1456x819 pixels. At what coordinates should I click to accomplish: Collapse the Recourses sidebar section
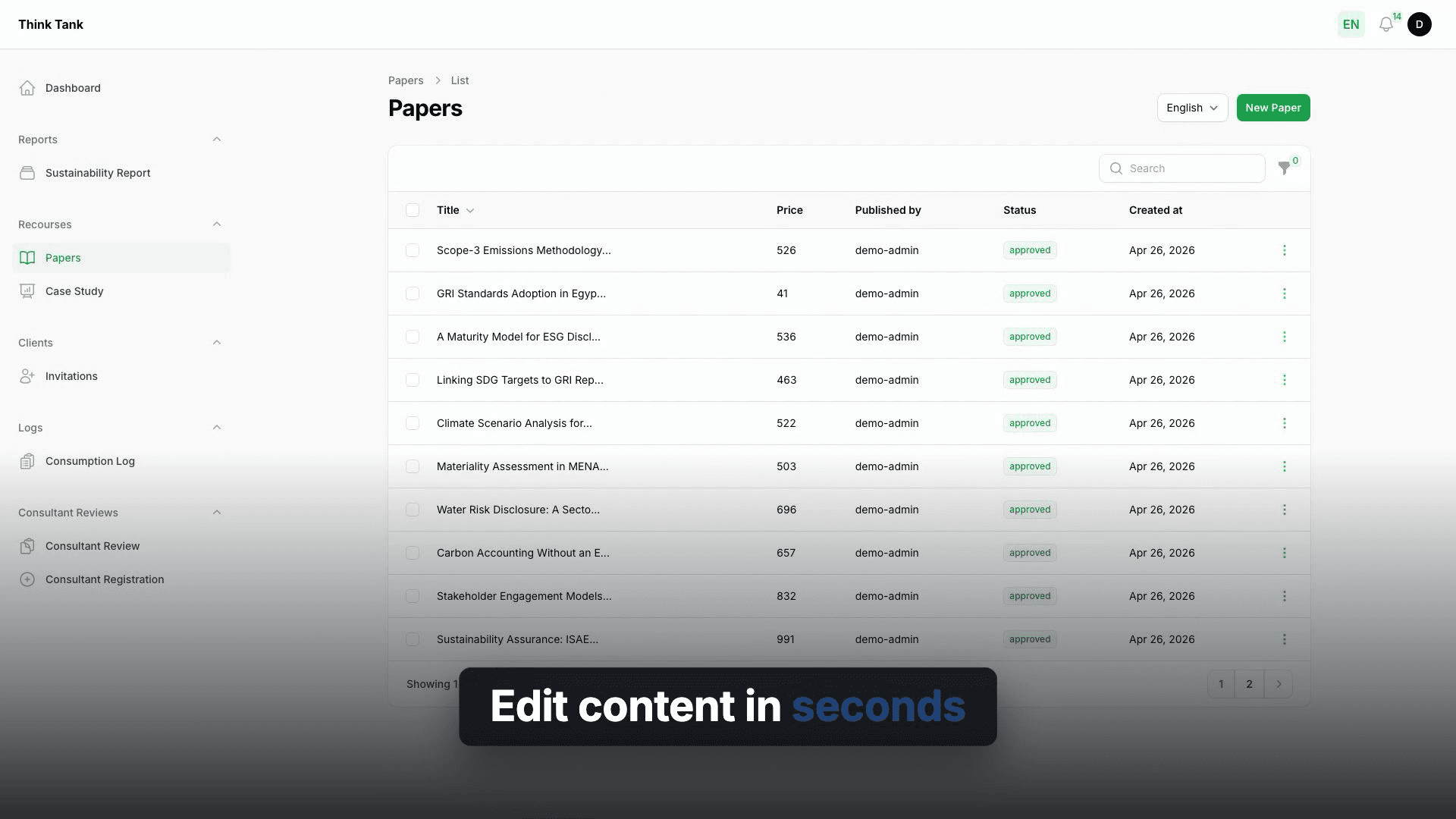tap(217, 224)
